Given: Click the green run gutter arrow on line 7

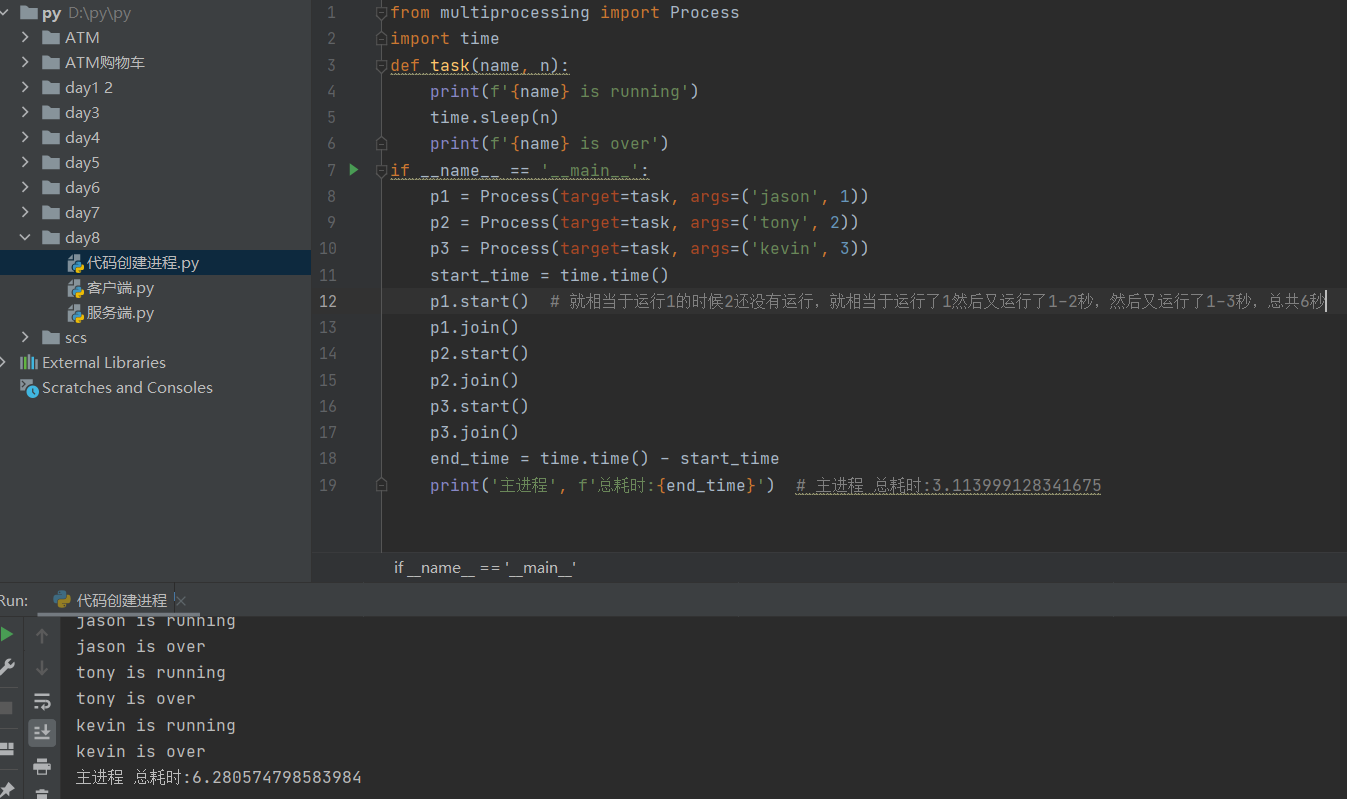Looking at the screenshot, I should pyautogui.click(x=353, y=170).
